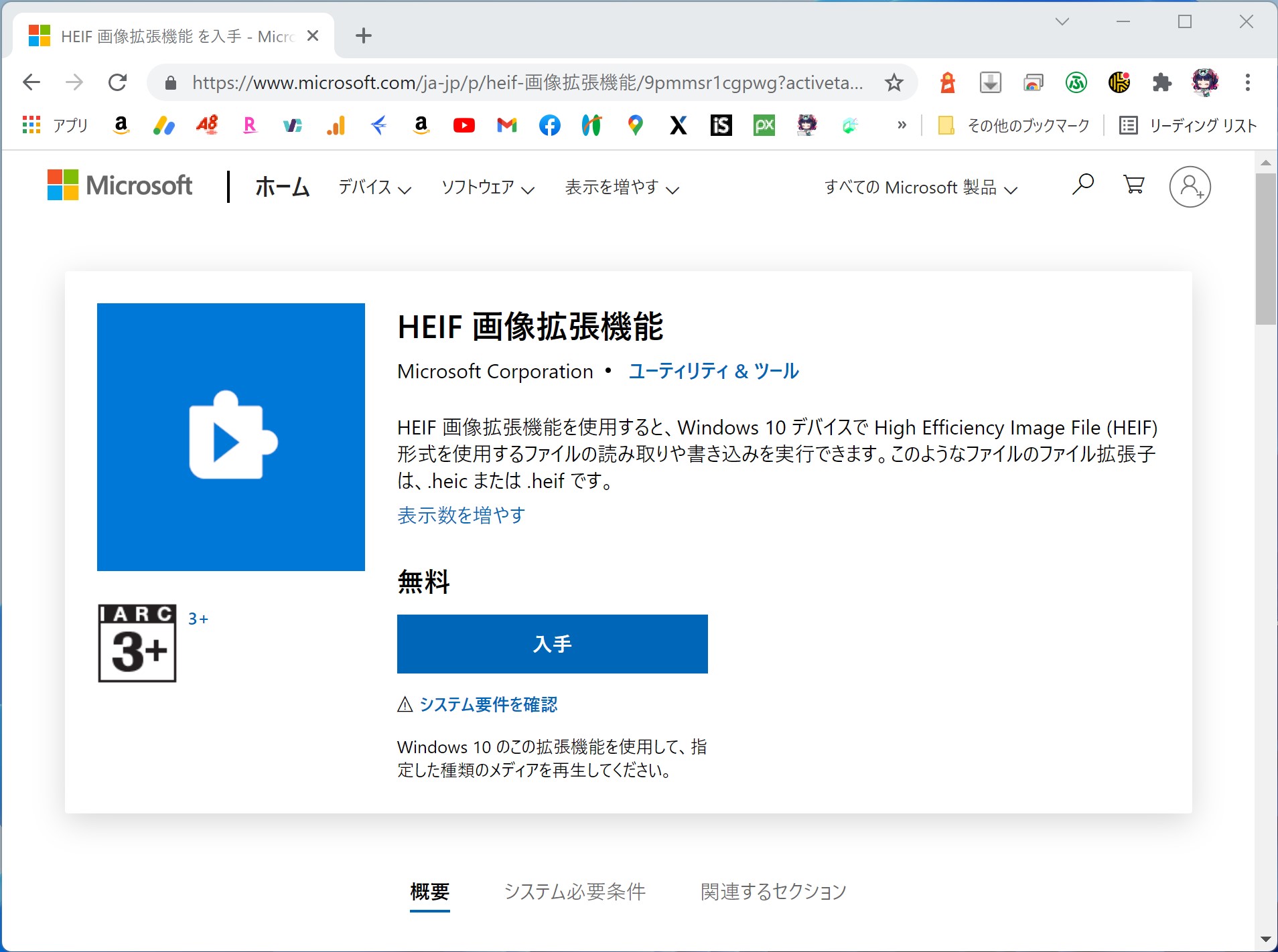1278x952 pixels.
Task: Open the Chrome profile avatar
Action: click(1205, 82)
